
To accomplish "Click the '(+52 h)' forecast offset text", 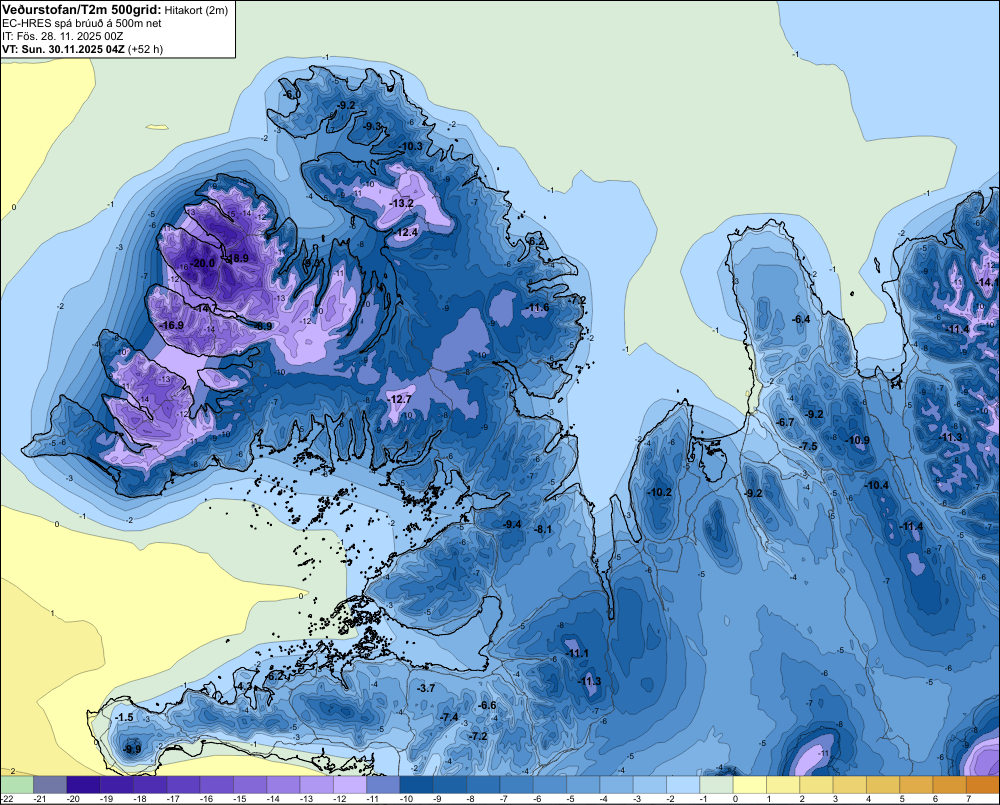I will point(146,49).
